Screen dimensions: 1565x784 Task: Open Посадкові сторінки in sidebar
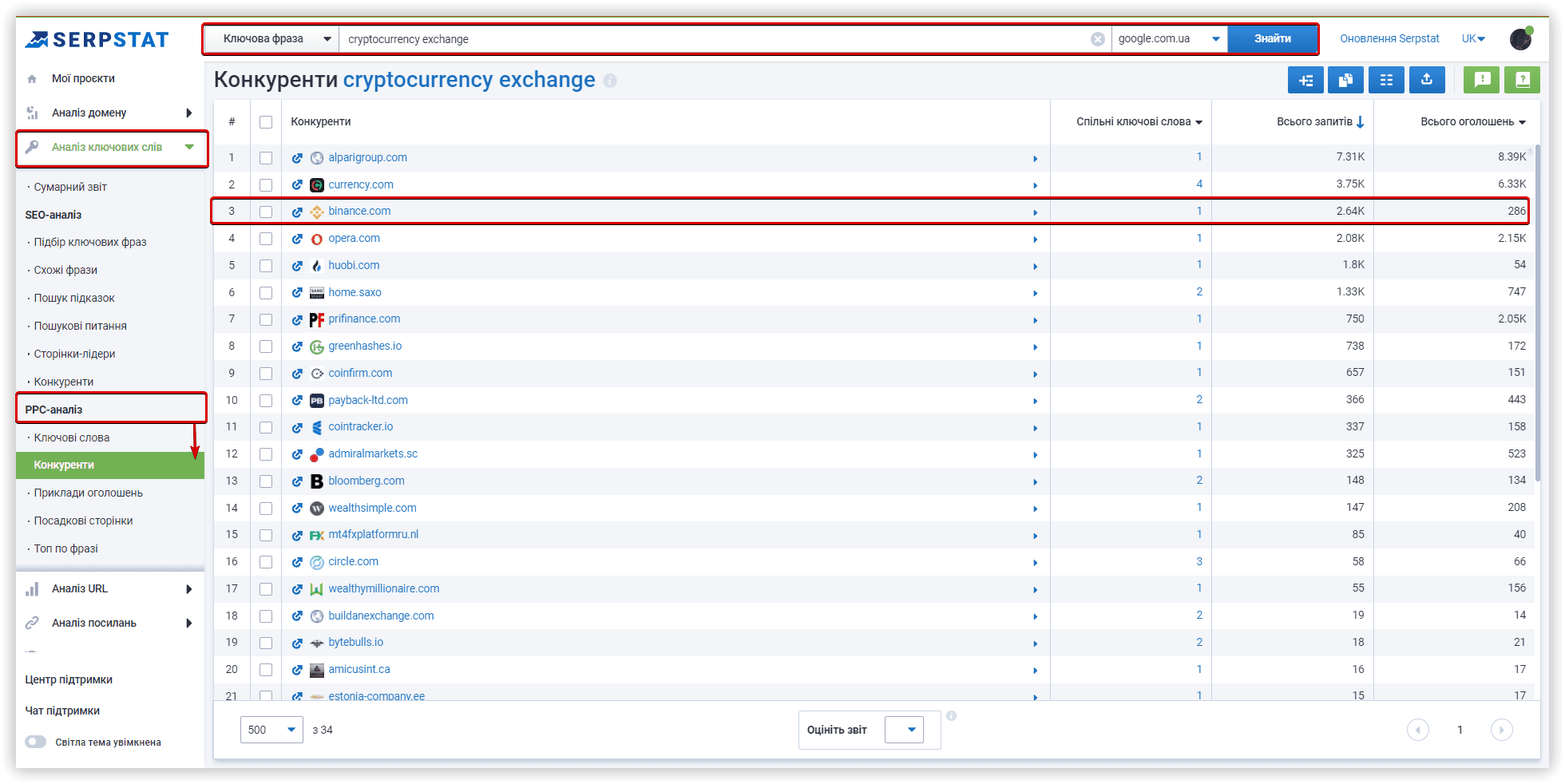click(84, 521)
